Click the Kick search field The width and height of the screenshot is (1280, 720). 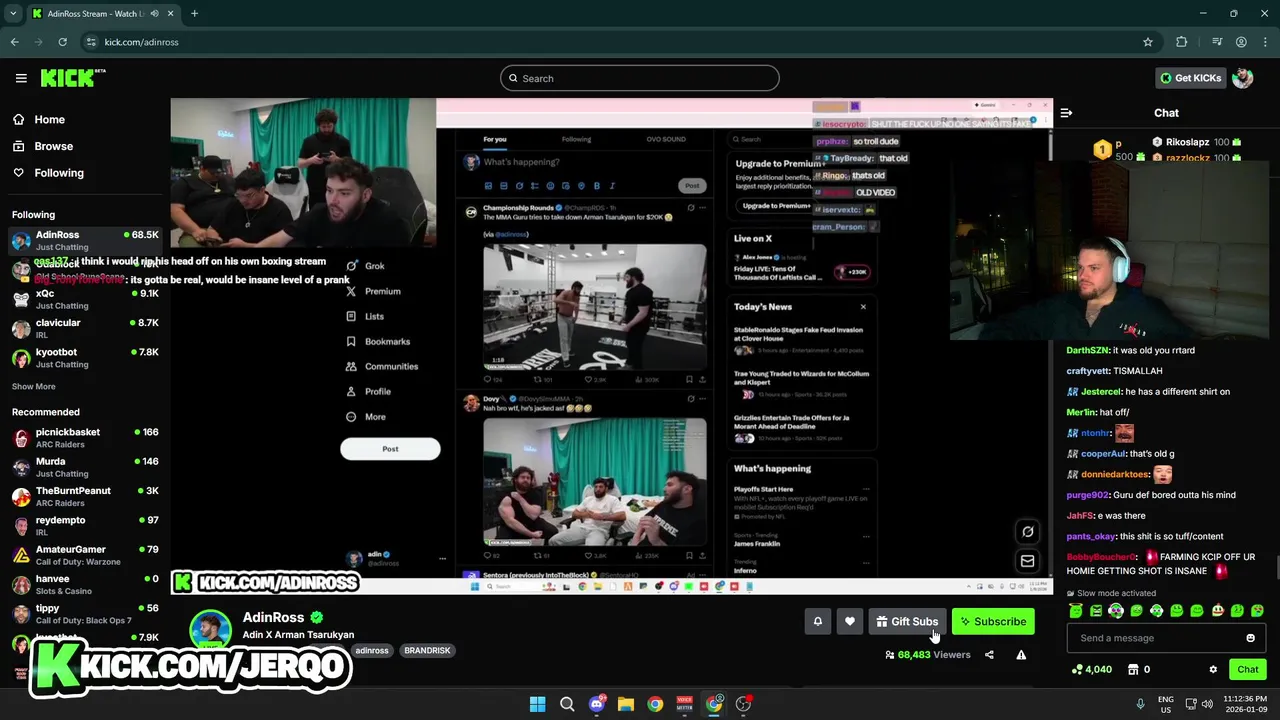[x=640, y=78]
